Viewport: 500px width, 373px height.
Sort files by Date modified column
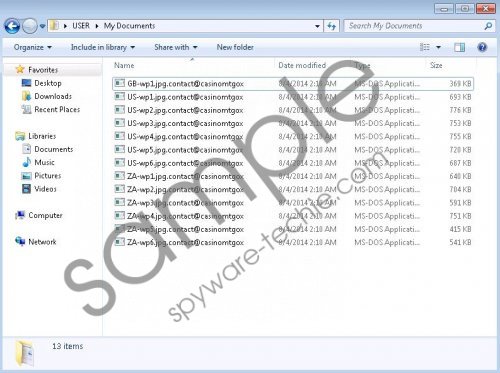tap(302, 65)
